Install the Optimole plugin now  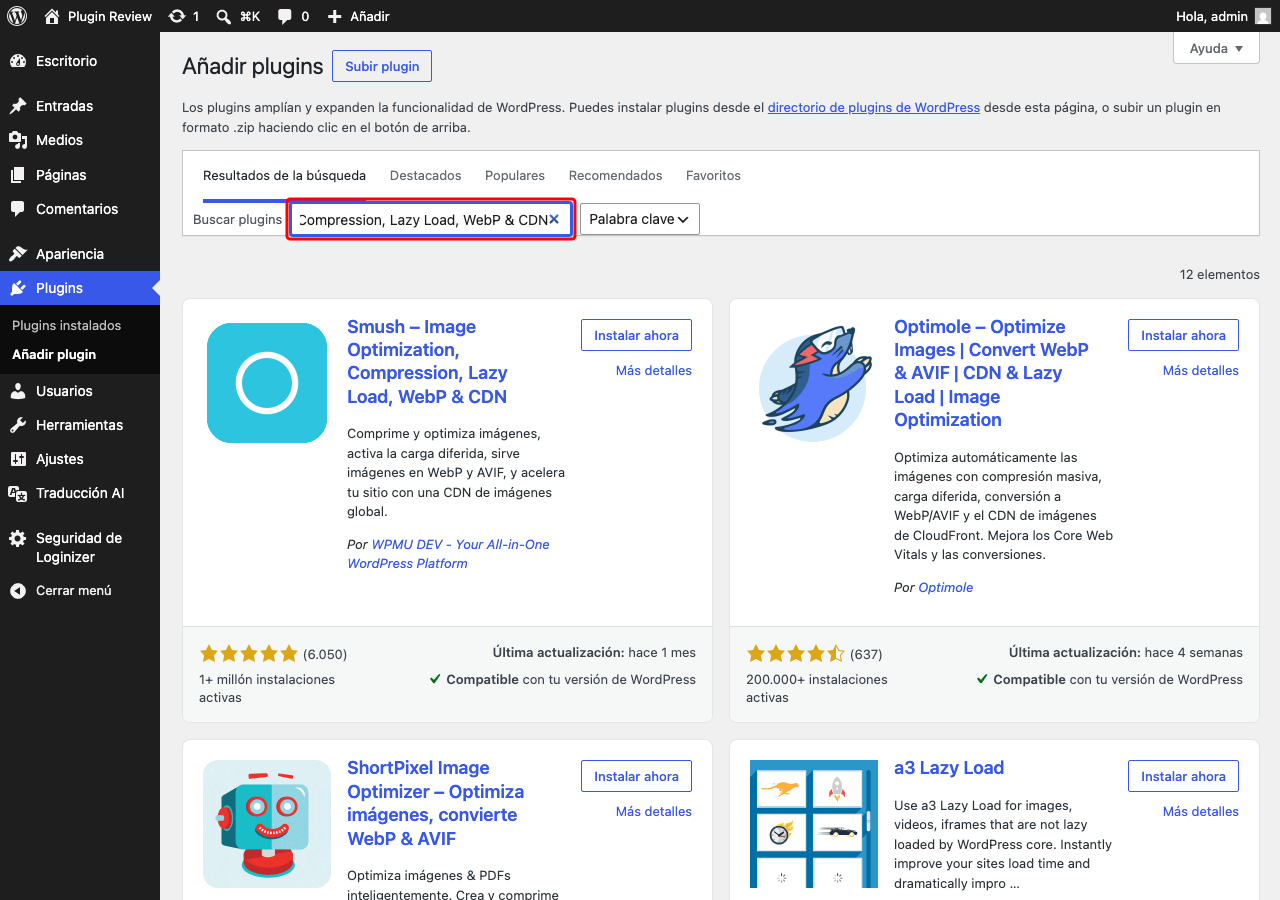[x=1183, y=336]
